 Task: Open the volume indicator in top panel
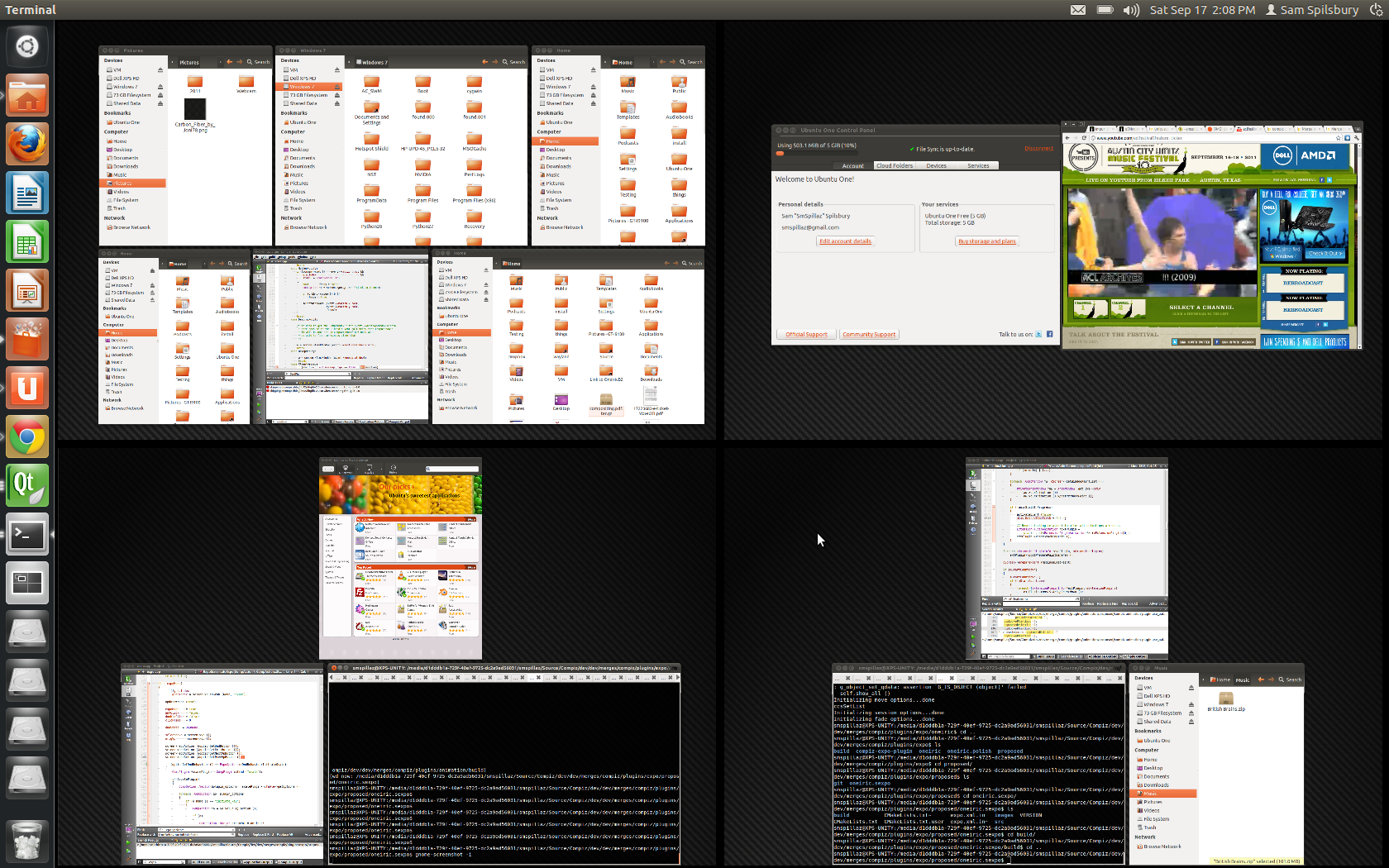click(1131, 10)
